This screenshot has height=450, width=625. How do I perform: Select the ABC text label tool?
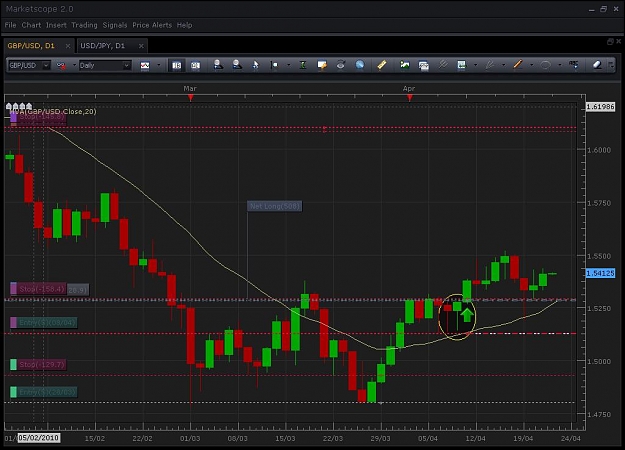[x=574, y=65]
